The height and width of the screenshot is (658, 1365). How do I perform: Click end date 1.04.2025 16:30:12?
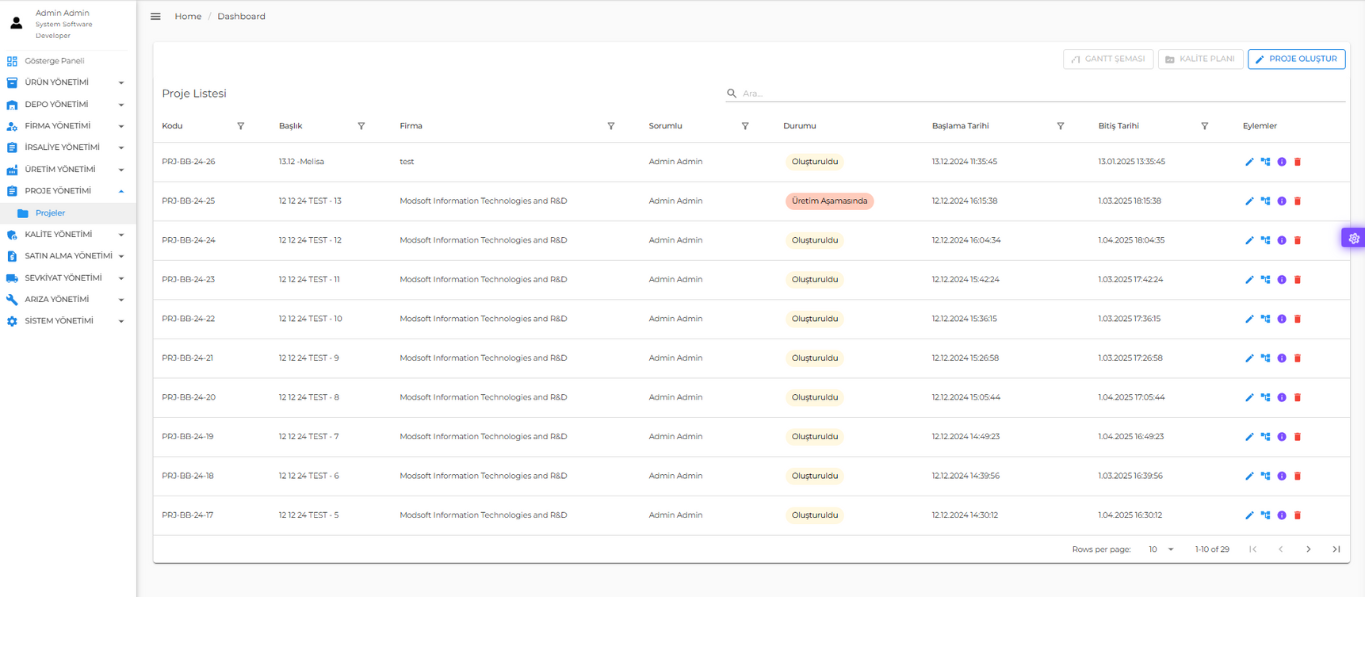coord(1130,516)
